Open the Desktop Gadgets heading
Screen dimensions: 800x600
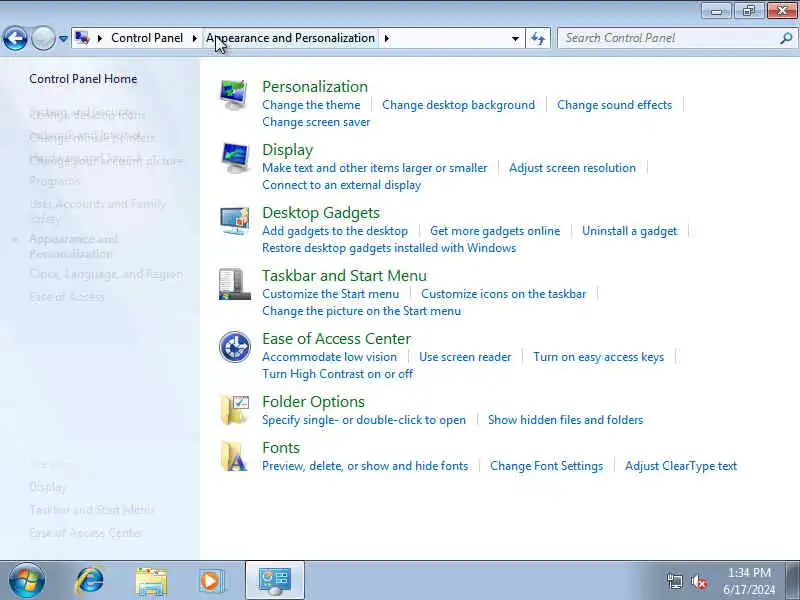click(x=321, y=213)
